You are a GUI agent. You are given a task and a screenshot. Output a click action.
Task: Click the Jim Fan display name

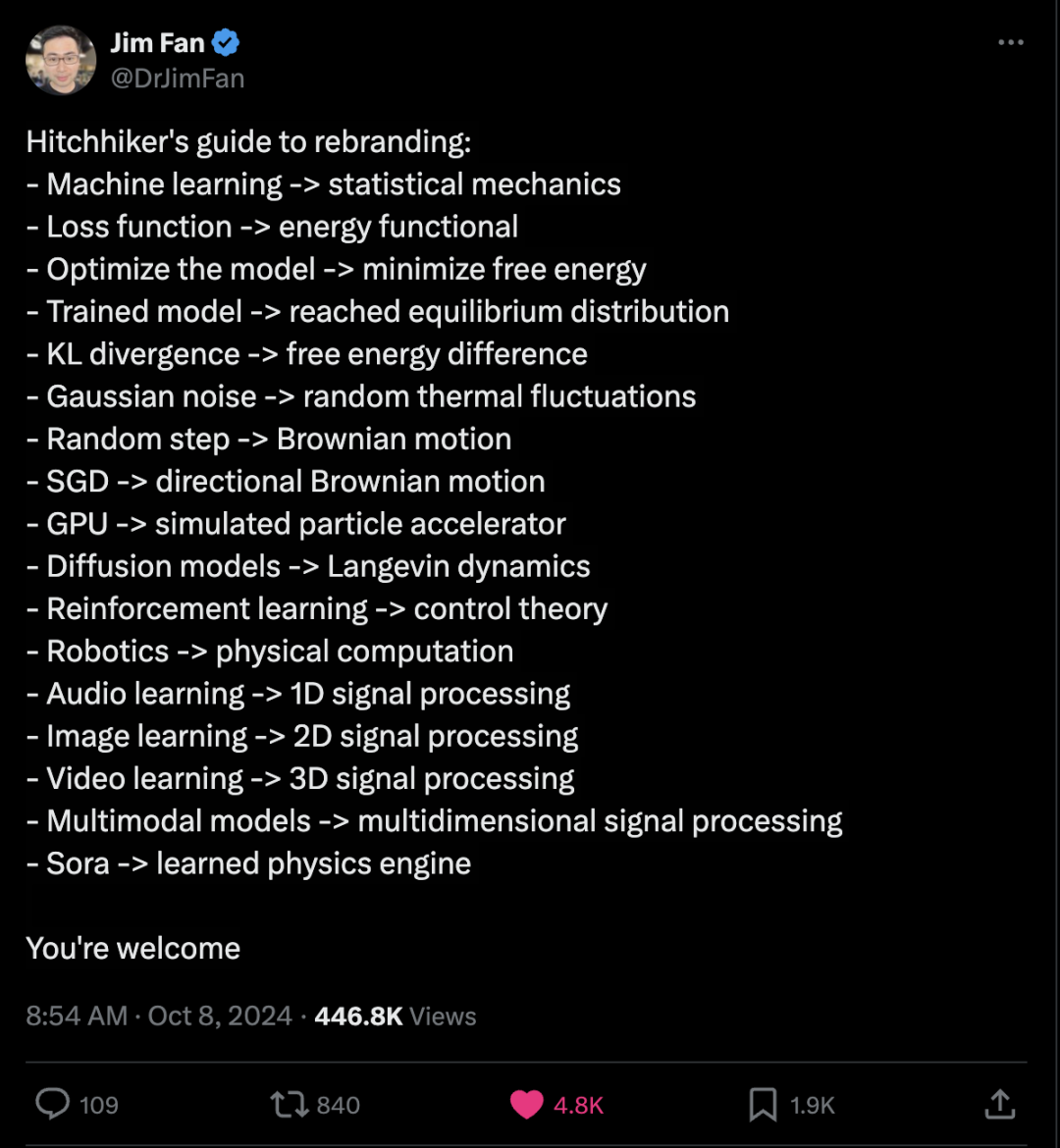tap(157, 43)
